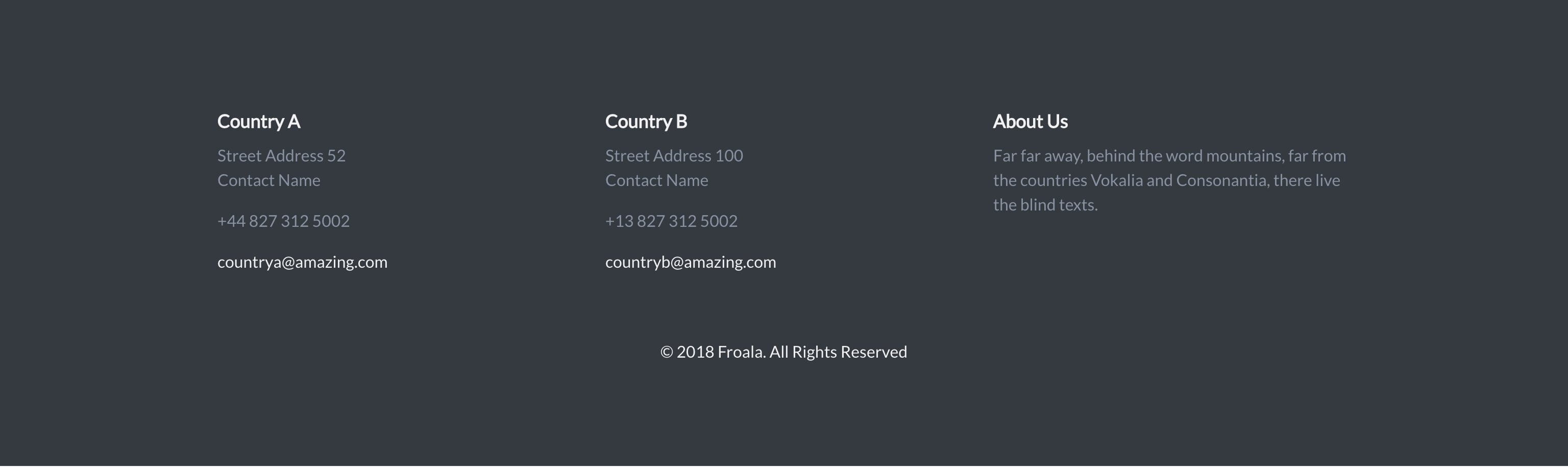Image resolution: width=1568 pixels, height=467 pixels.
Task: Open the countryb@amazing.com email link
Action: coord(690,262)
